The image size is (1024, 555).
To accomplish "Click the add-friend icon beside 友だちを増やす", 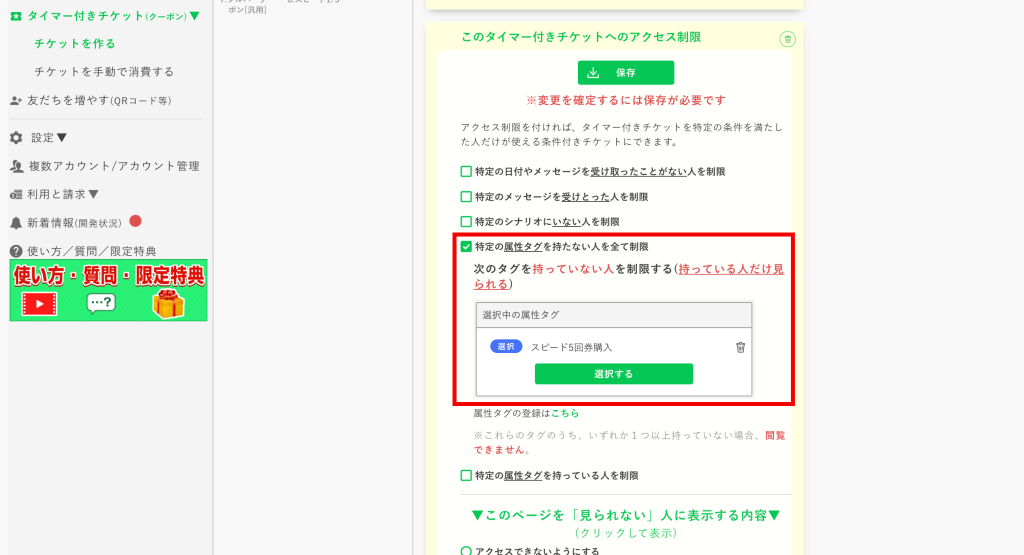I will (16, 101).
